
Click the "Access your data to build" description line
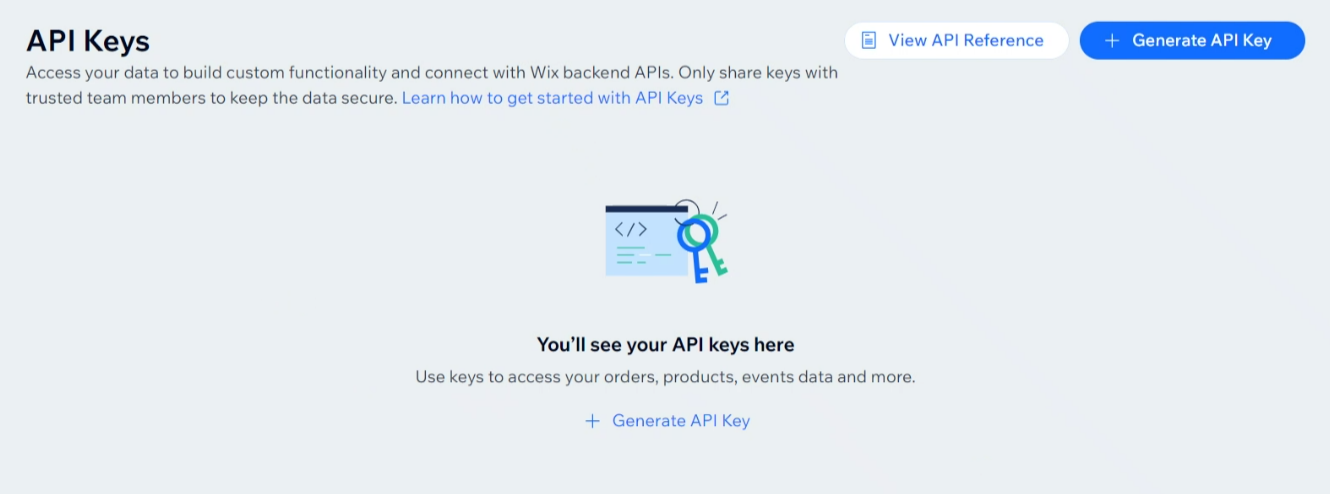pyautogui.click(x=432, y=73)
